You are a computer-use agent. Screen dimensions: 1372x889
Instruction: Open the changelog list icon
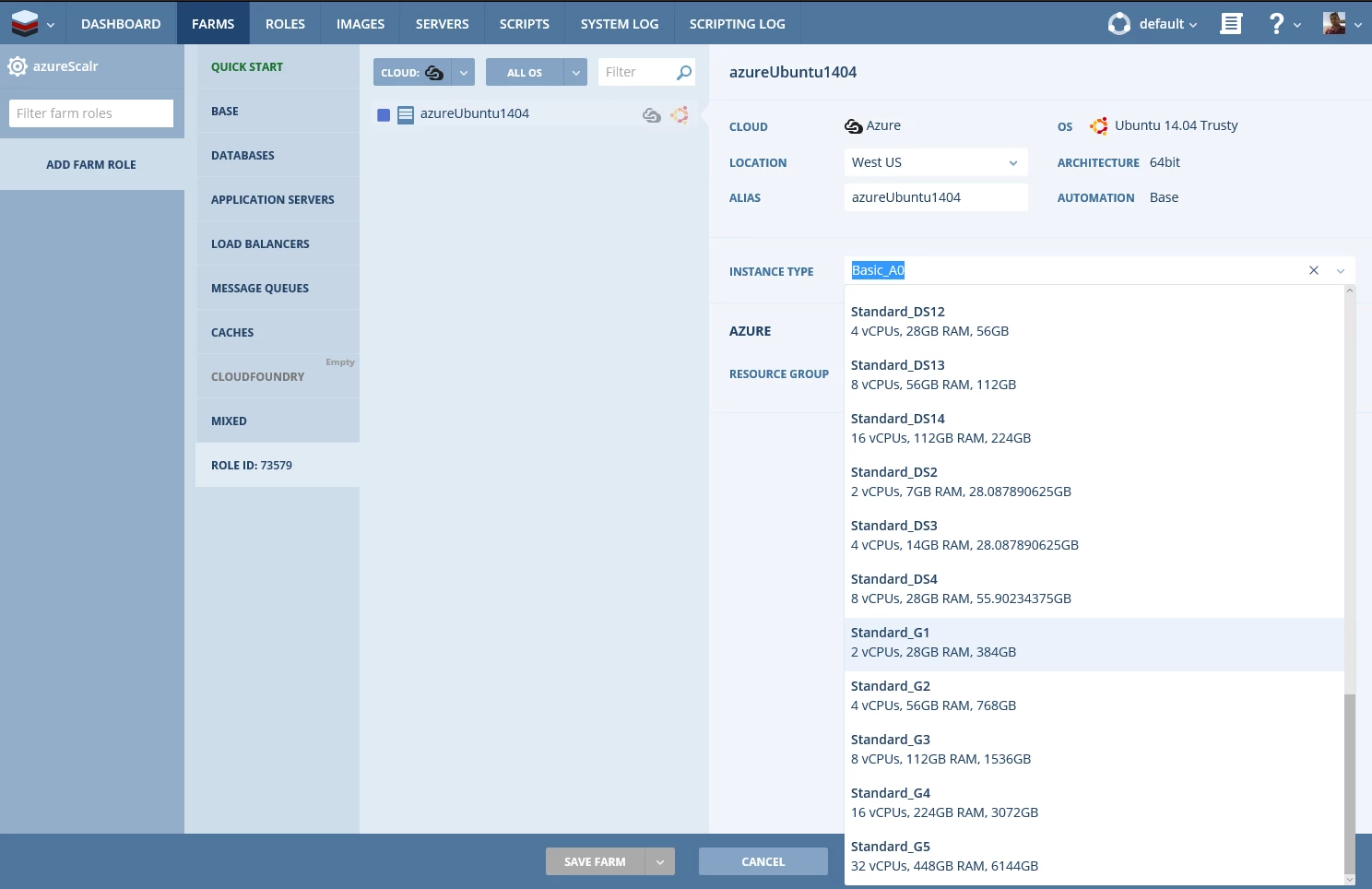pos(1231,24)
